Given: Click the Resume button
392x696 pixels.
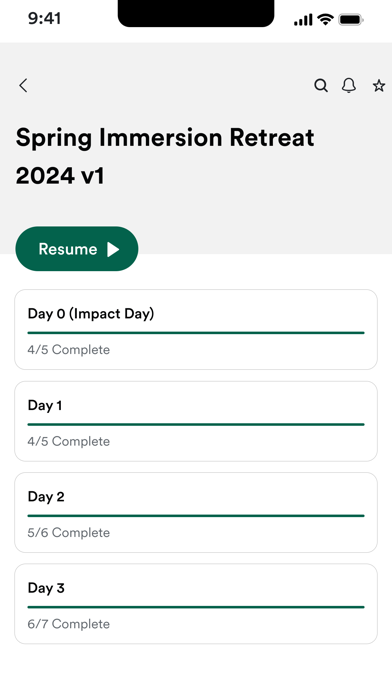Looking at the screenshot, I should click(77, 249).
